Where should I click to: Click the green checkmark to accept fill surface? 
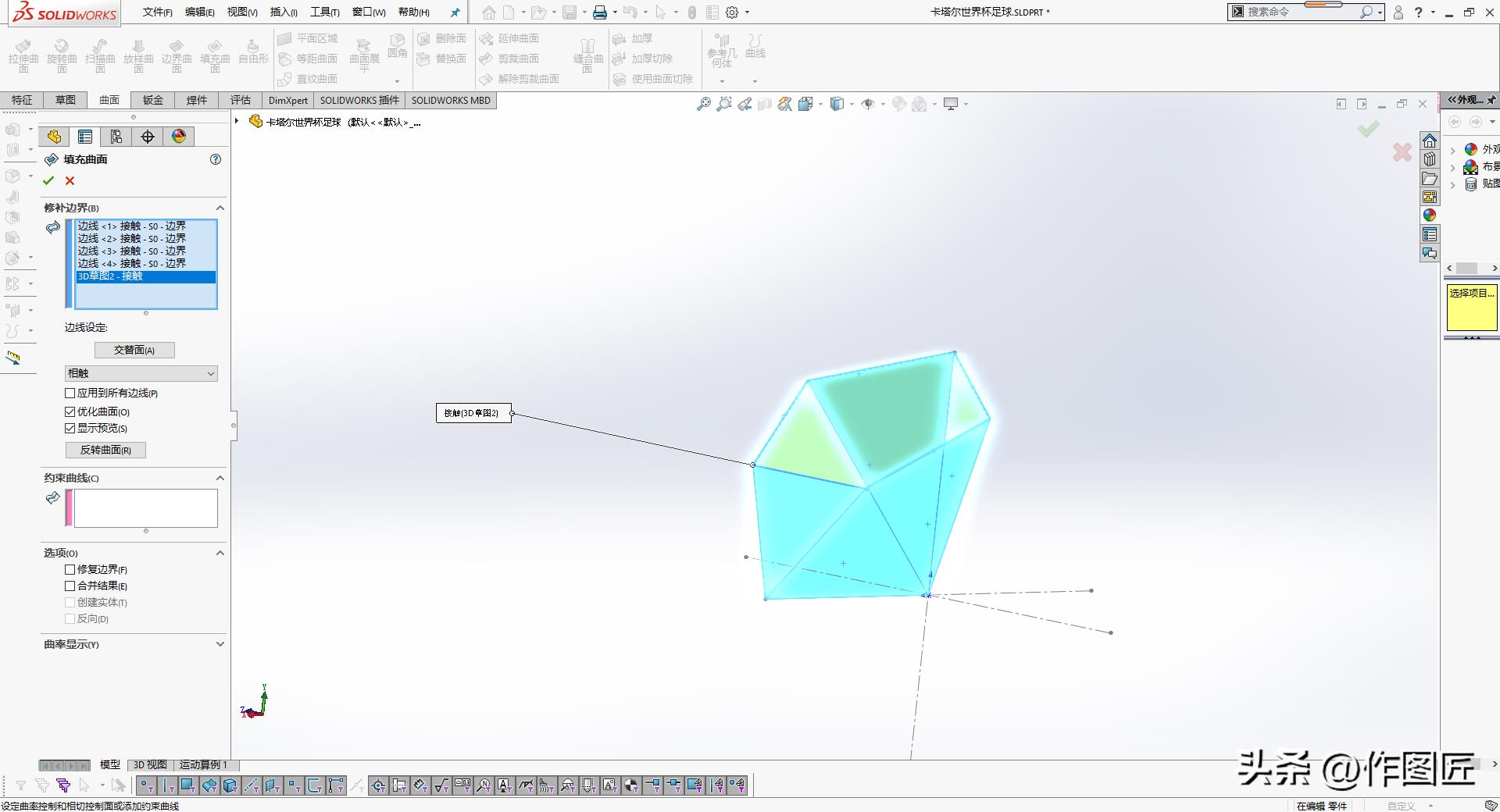coord(48,181)
